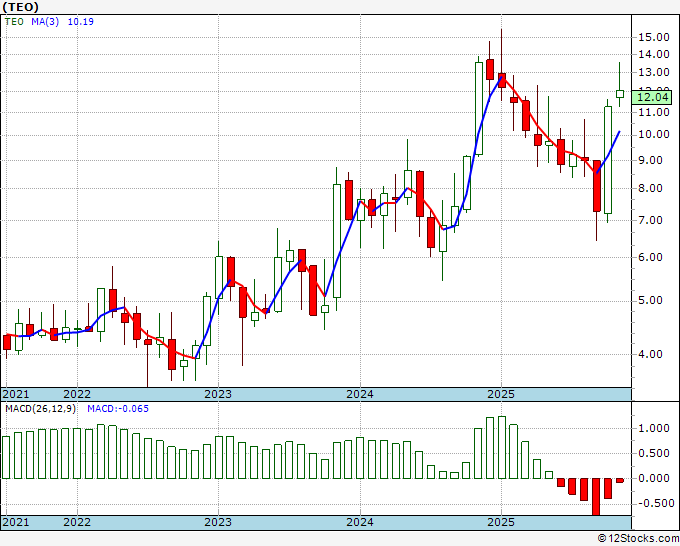The height and width of the screenshot is (546, 680).
Task: Click the 2025 label on the MACD timeline
Action: coord(501,522)
